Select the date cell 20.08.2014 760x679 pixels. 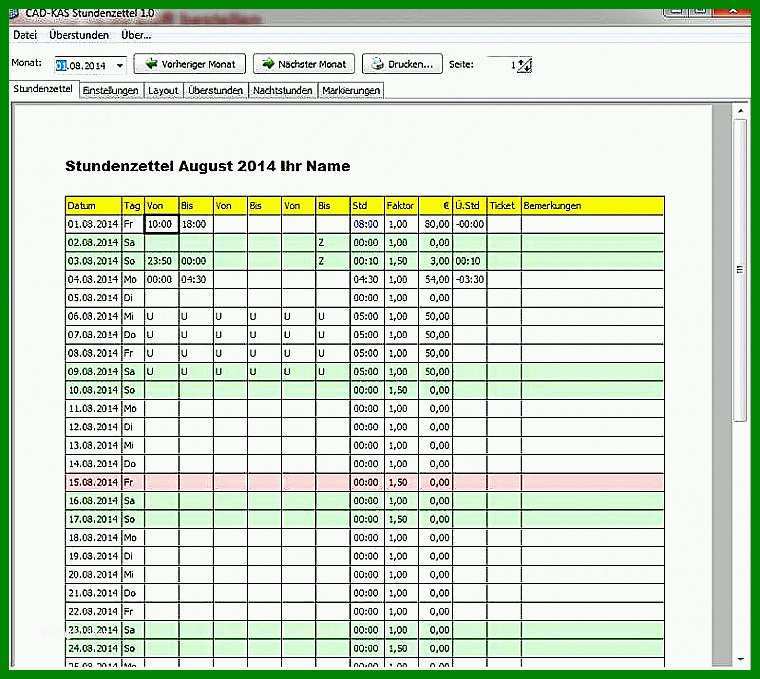(x=93, y=575)
